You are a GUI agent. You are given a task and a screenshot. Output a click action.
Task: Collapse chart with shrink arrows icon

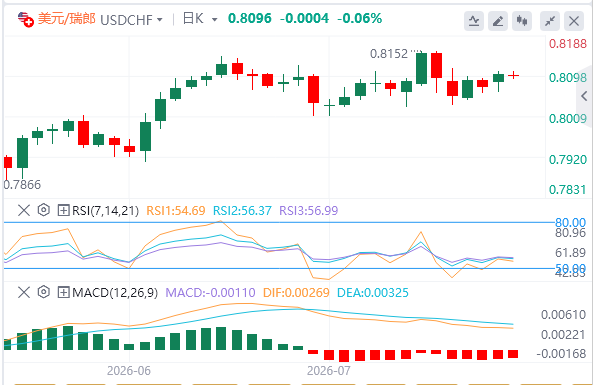click(550, 20)
